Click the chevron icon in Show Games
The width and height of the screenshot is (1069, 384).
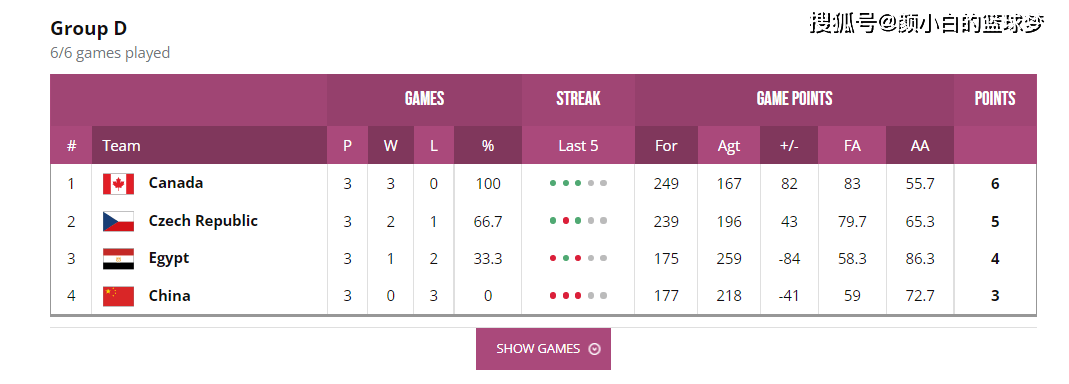594,349
